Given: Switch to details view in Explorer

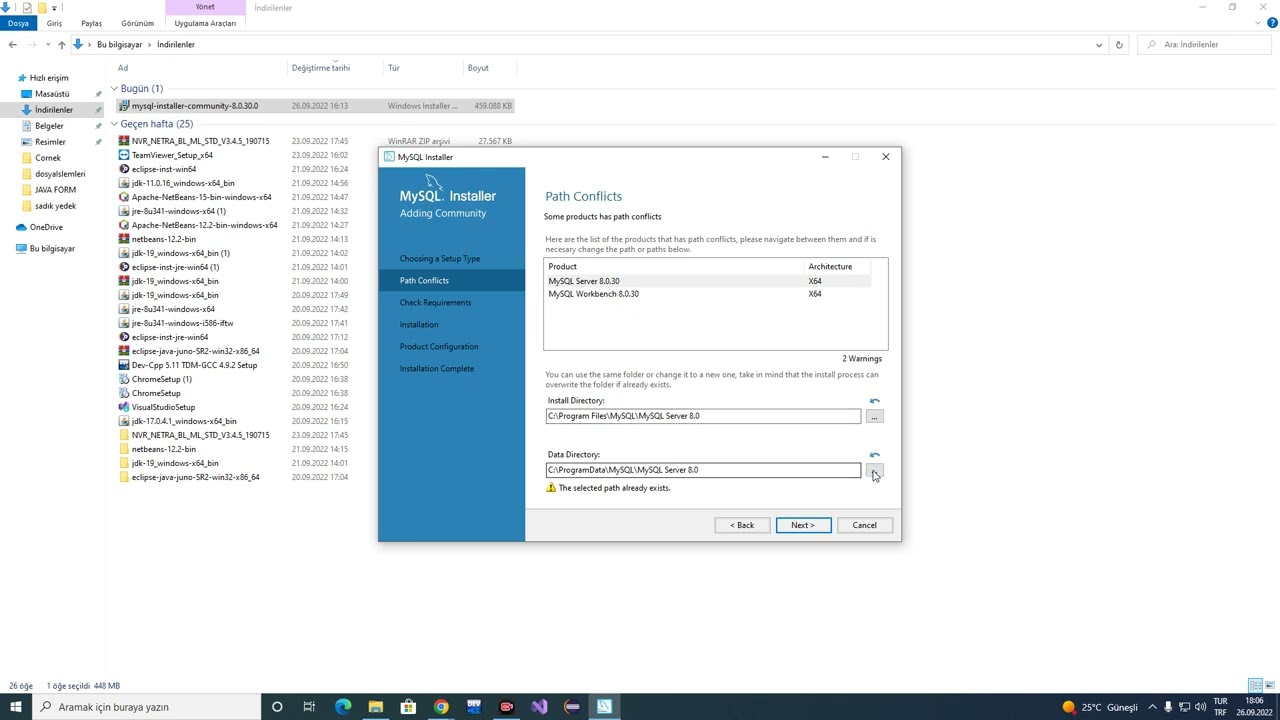Looking at the screenshot, I should tap(1255, 685).
